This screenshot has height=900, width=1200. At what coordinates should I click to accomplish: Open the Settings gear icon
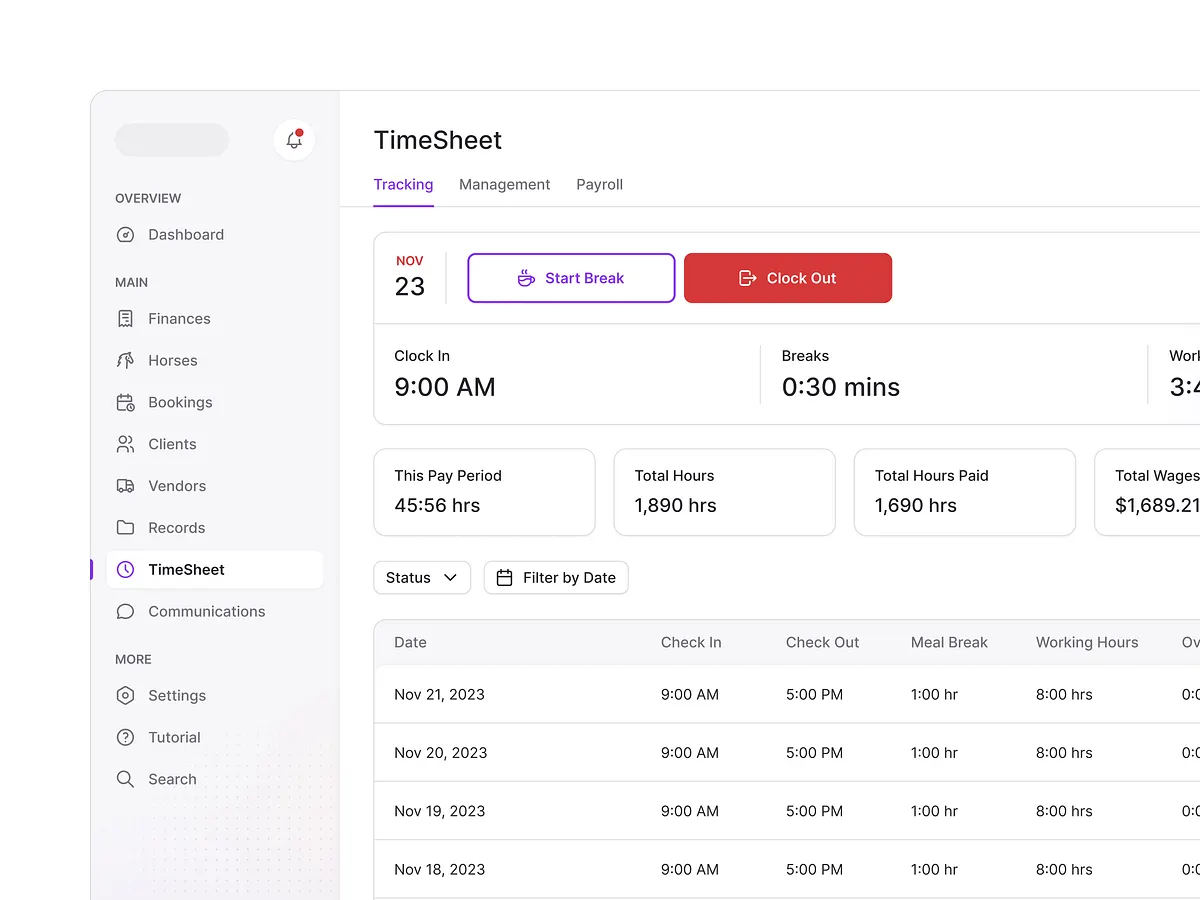point(125,695)
